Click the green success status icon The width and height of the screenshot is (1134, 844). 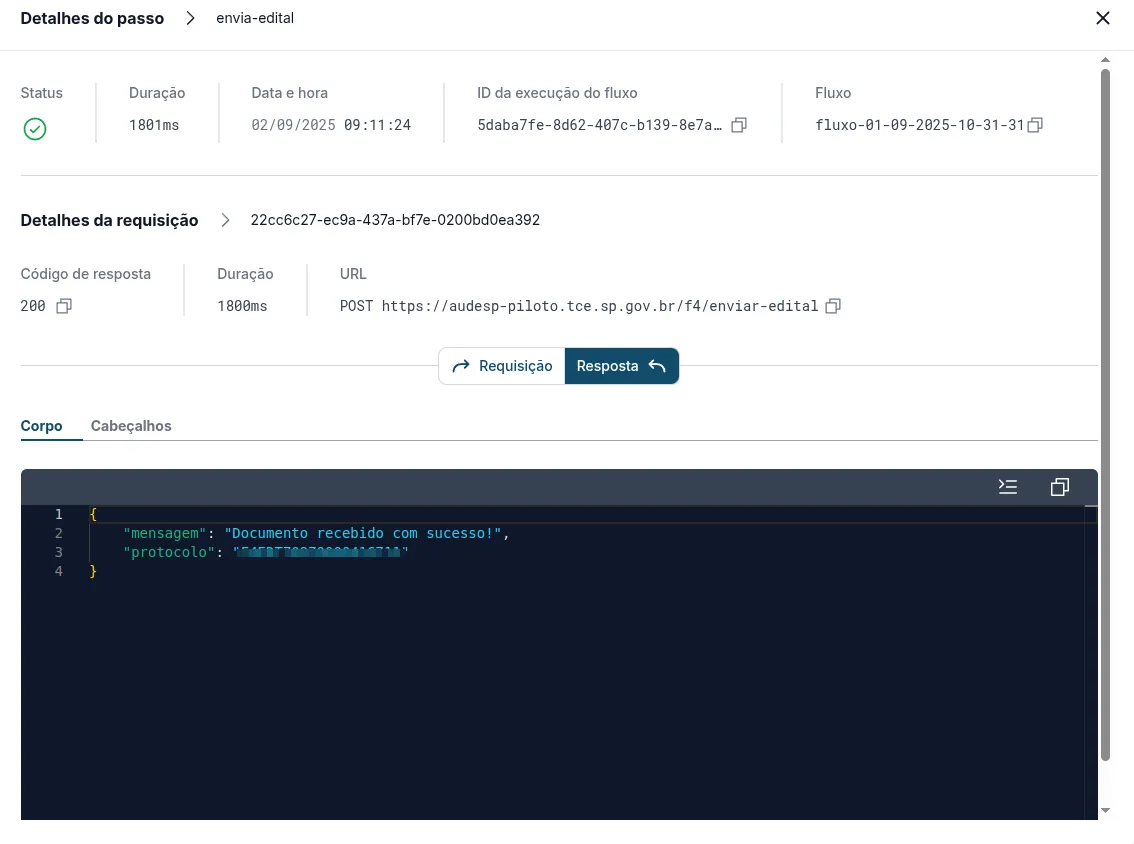click(x=35, y=129)
